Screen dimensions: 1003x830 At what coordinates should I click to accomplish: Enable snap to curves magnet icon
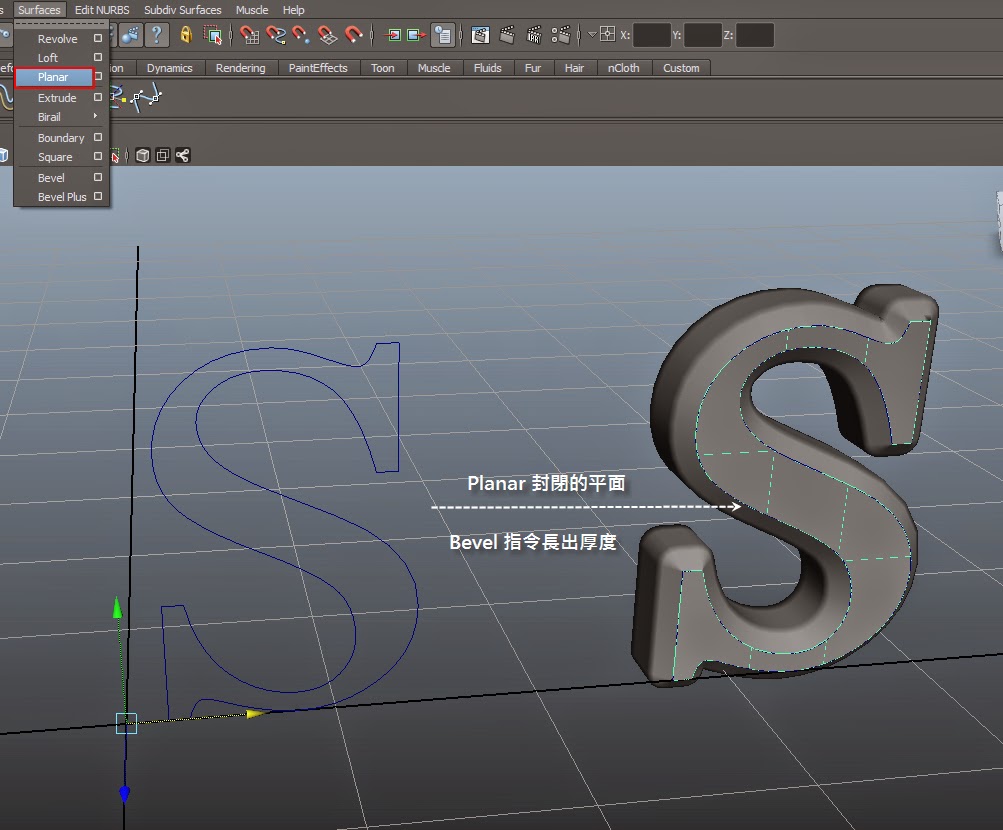pyautogui.click(x=276, y=35)
